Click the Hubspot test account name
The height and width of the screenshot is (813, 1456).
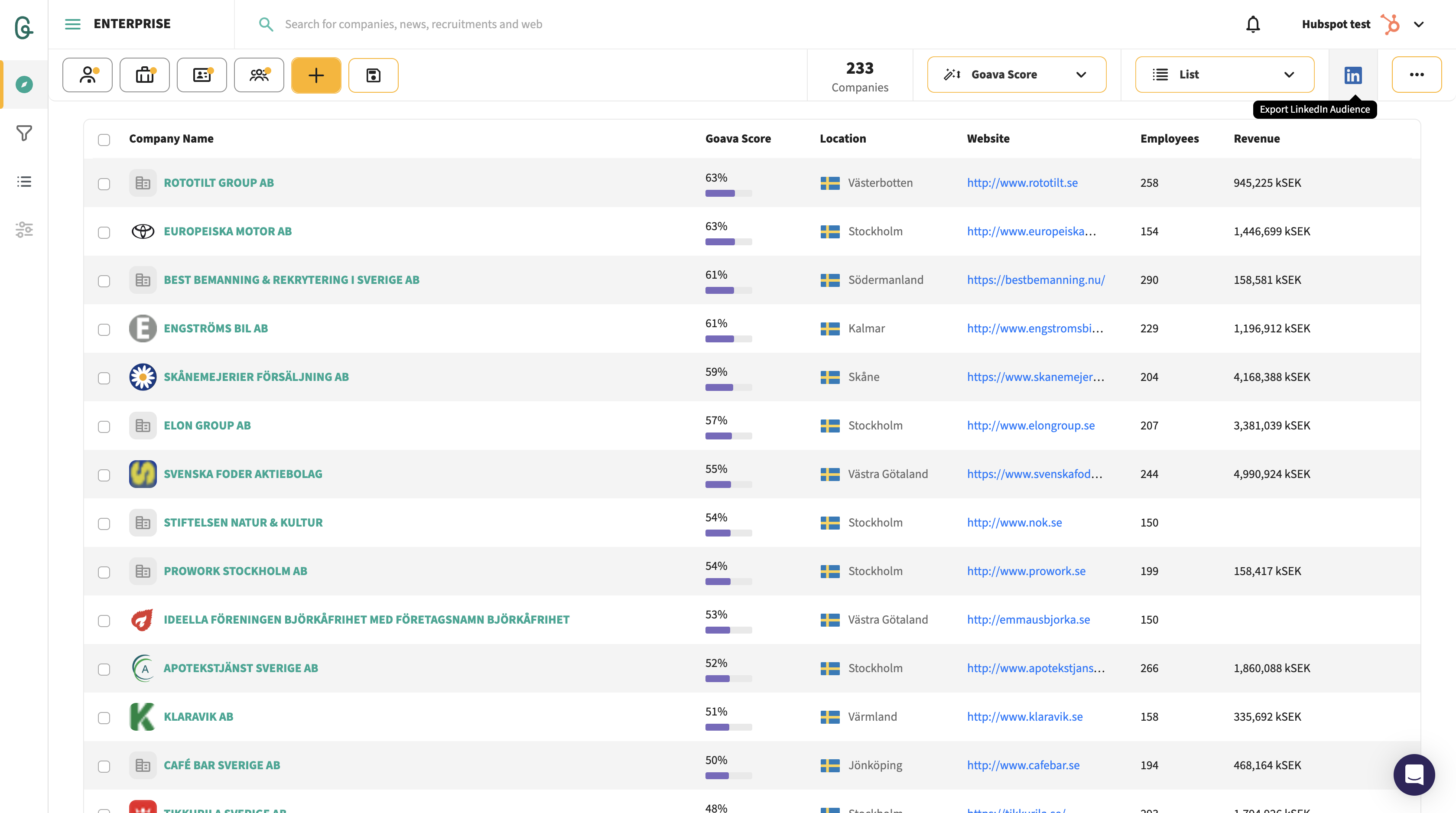pyautogui.click(x=1336, y=24)
